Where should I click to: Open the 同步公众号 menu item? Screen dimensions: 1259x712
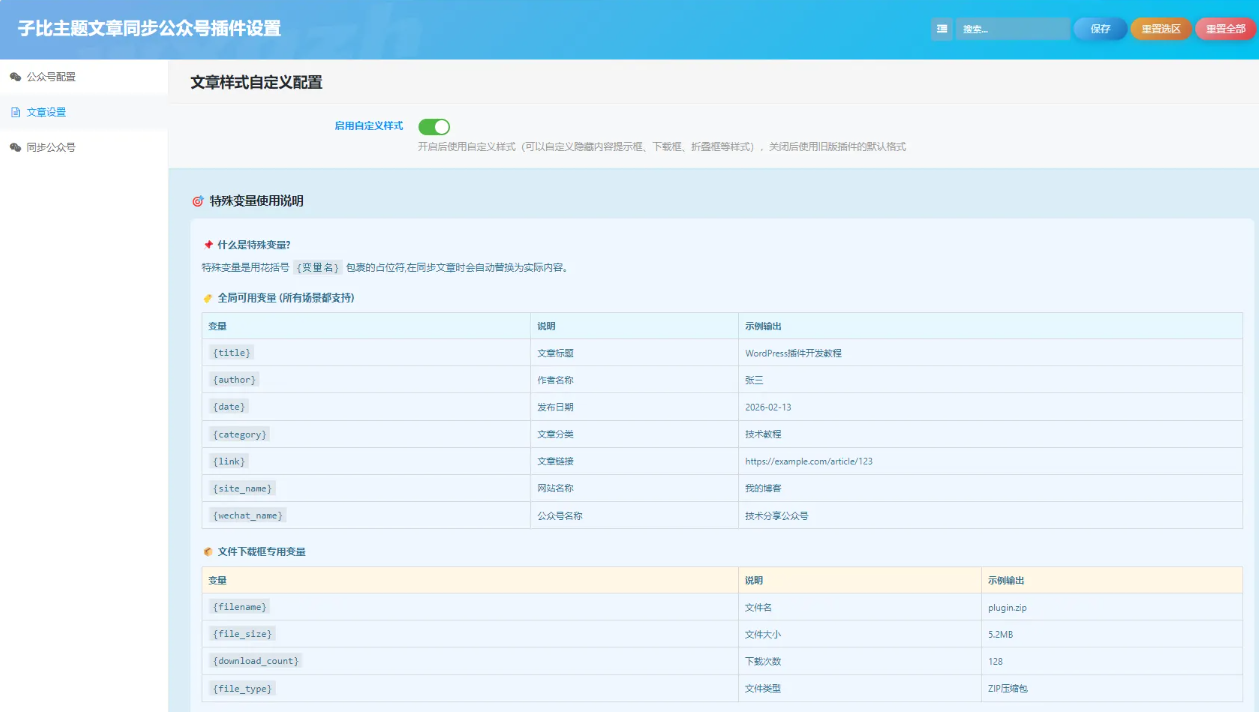point(84,147)
